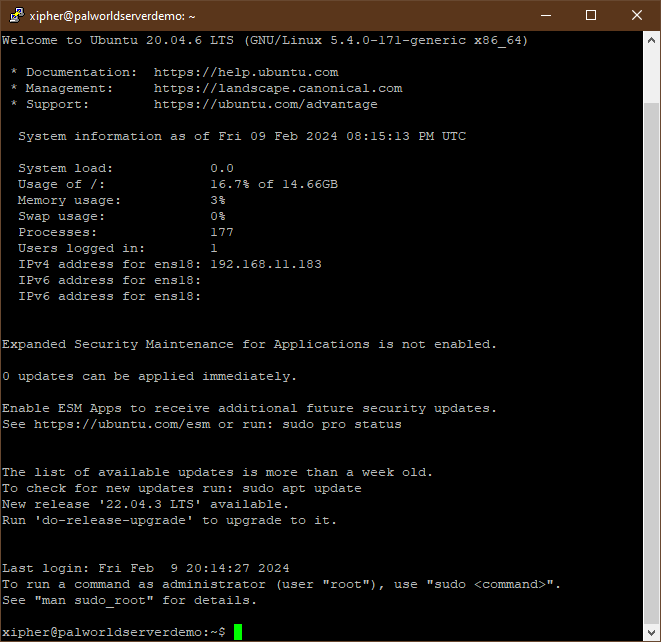661x642 pixels.
Task: Click the scrollbar down arrow
Action: [651, 632]
